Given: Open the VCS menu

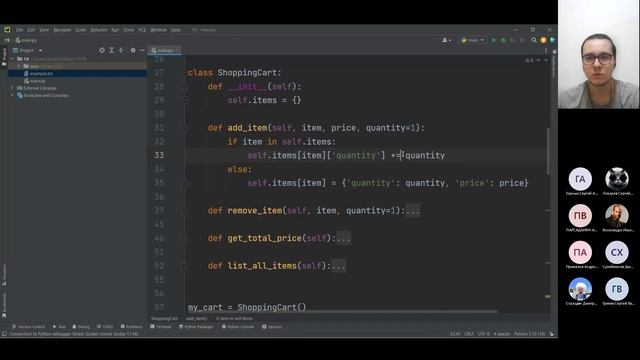Looking at the screenshot, I should (142, 30).
